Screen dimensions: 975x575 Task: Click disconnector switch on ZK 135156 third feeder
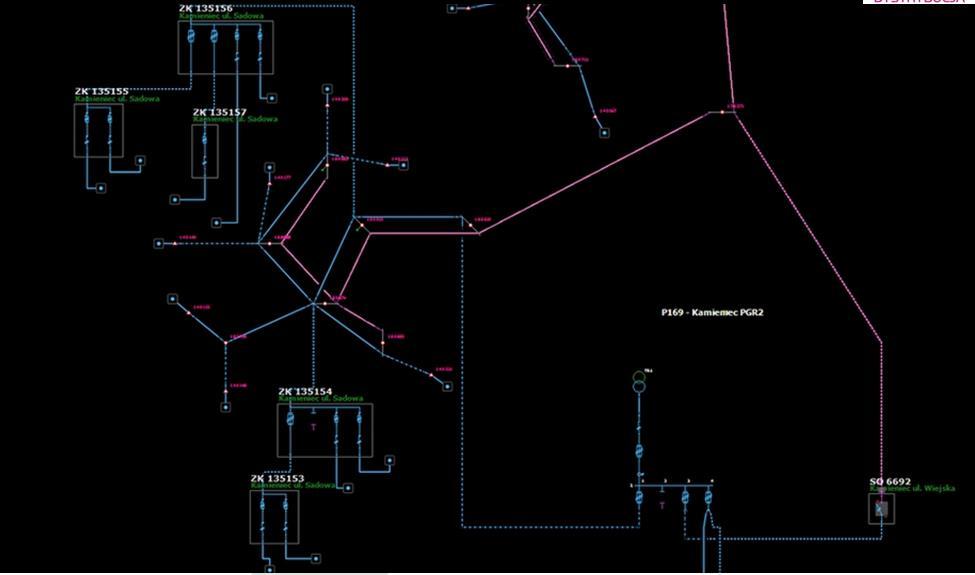tap(237, 58)
